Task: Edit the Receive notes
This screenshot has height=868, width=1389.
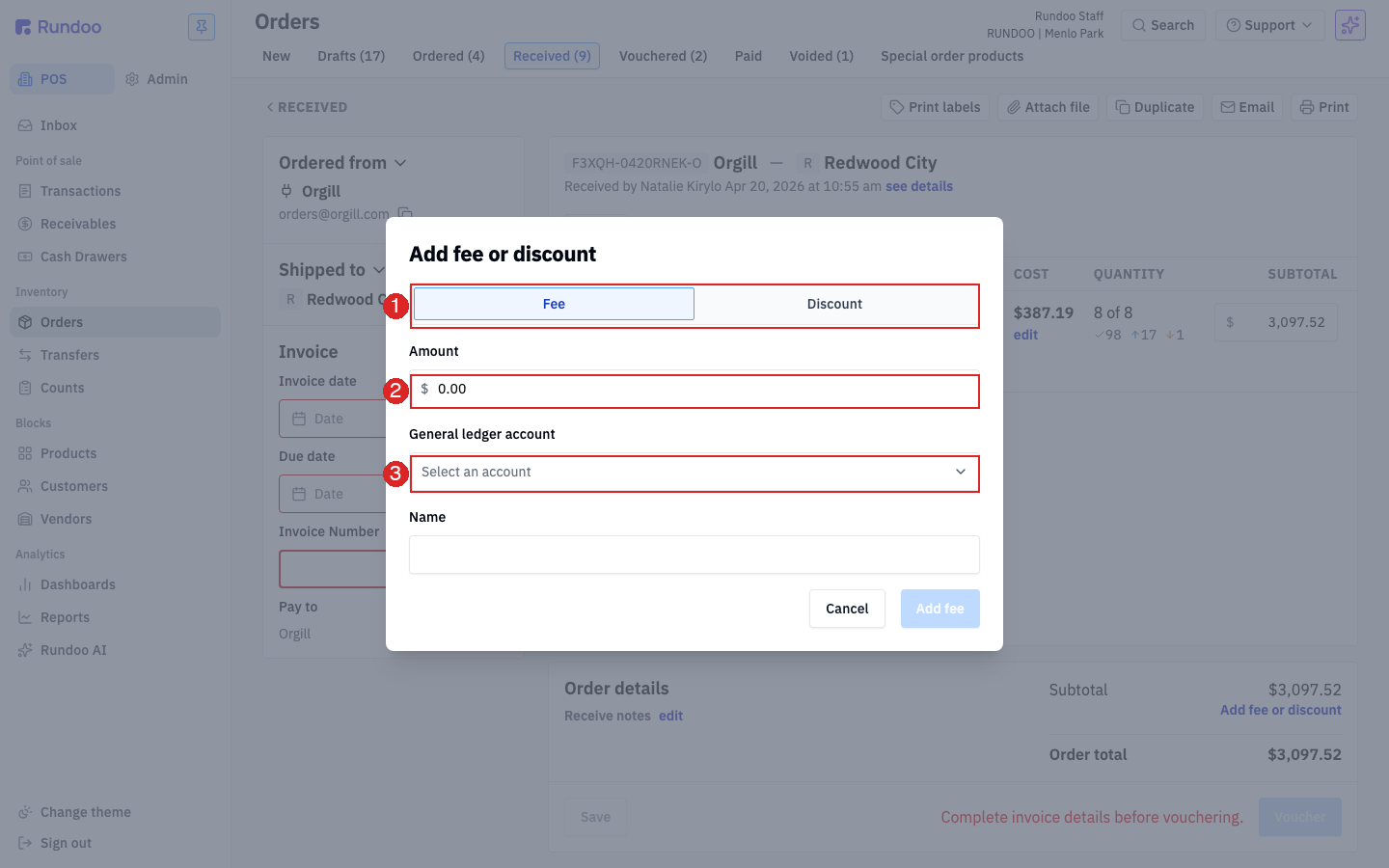Action: pyautogui.click(x=670, y=716)
